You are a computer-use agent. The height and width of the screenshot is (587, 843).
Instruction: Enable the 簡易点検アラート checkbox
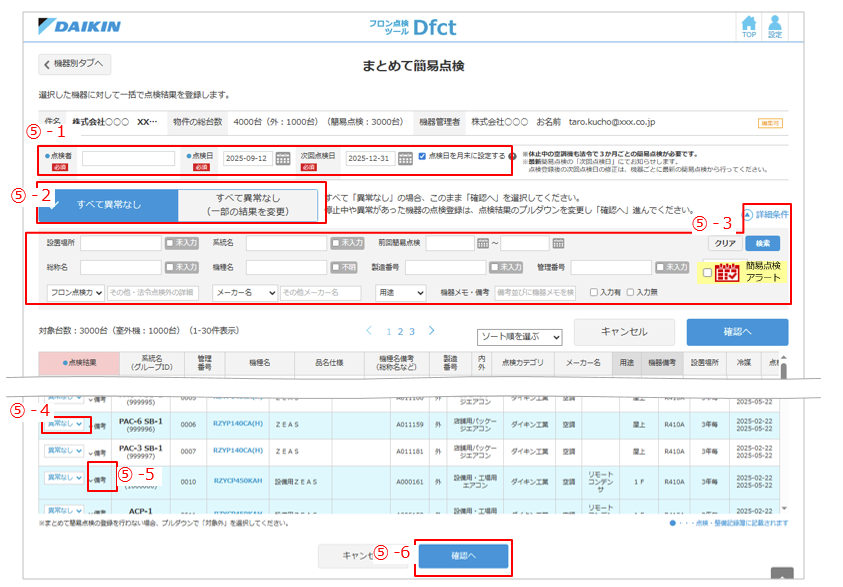tap(708, 272)
